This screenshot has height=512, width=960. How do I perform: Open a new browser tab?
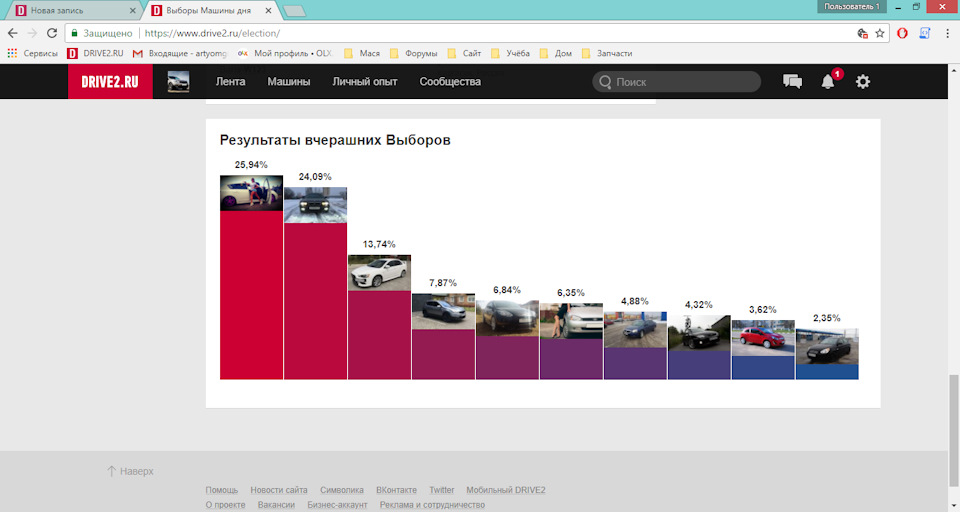pos(294,11)
